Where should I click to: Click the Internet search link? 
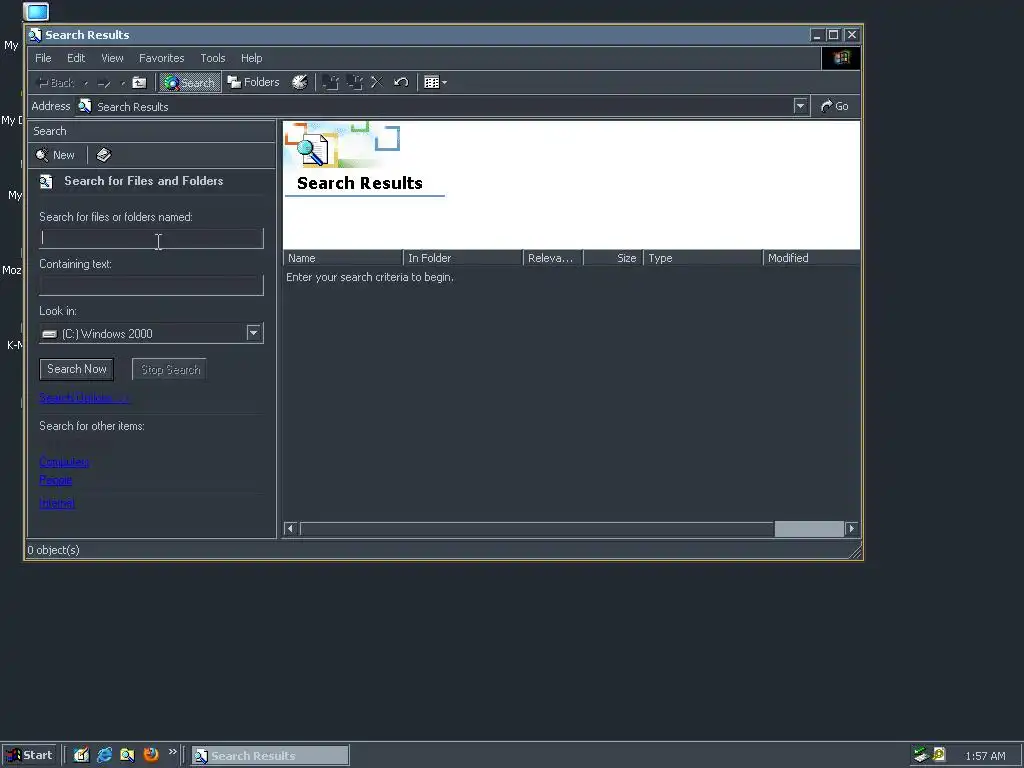coord(57,503)
